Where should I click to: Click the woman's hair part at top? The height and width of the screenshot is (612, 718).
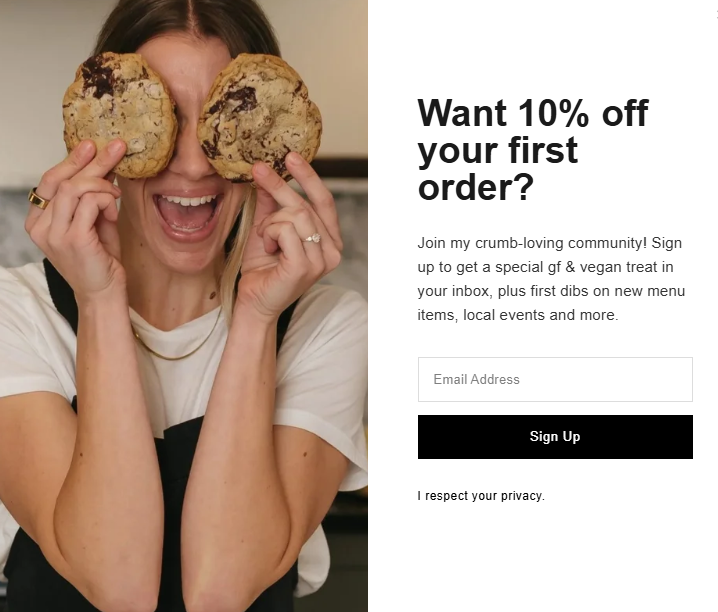coord(192,18)
